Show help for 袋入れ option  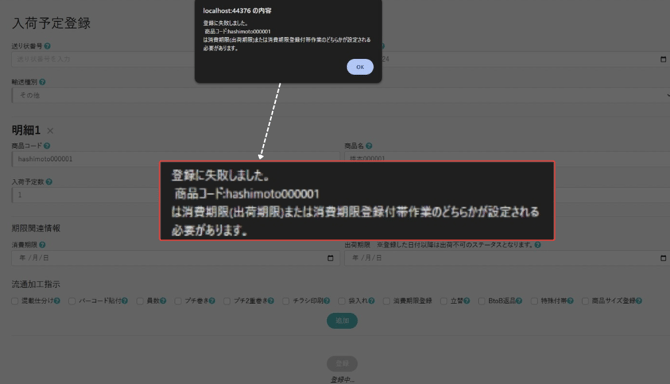pyautogui.click(x=372, y=301)
